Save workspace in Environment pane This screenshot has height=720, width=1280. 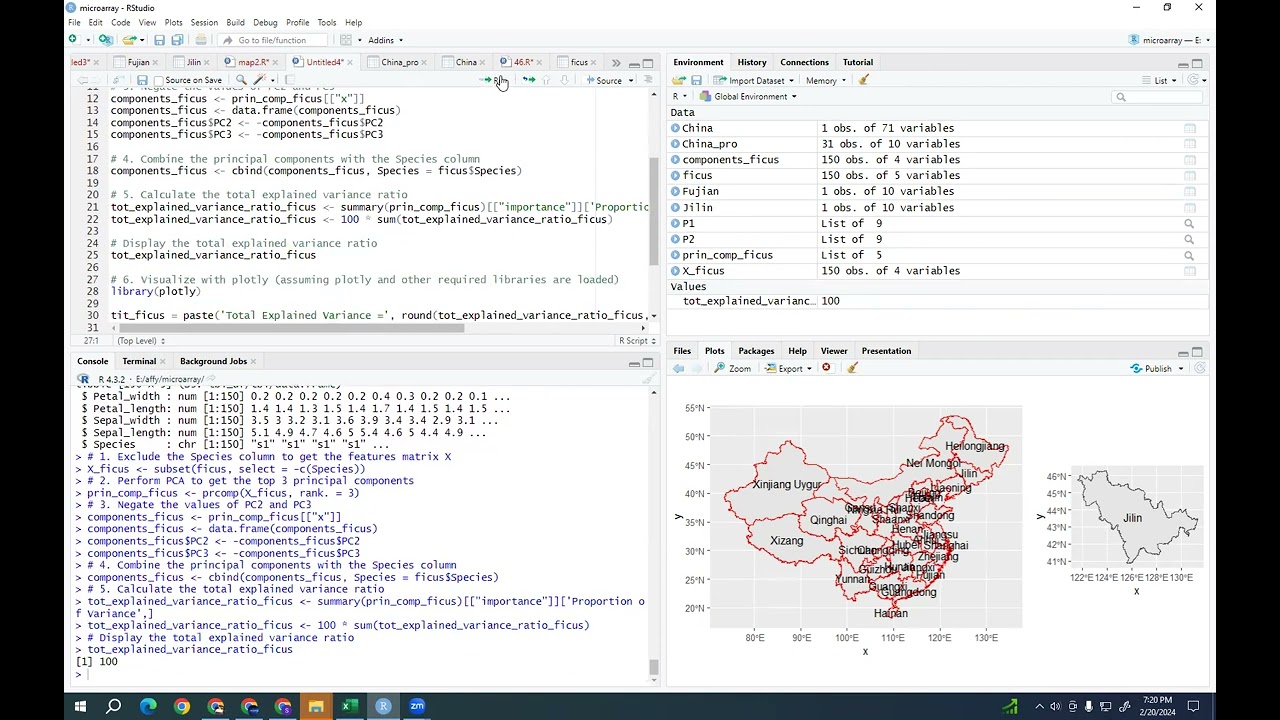[x=696, y=81]
